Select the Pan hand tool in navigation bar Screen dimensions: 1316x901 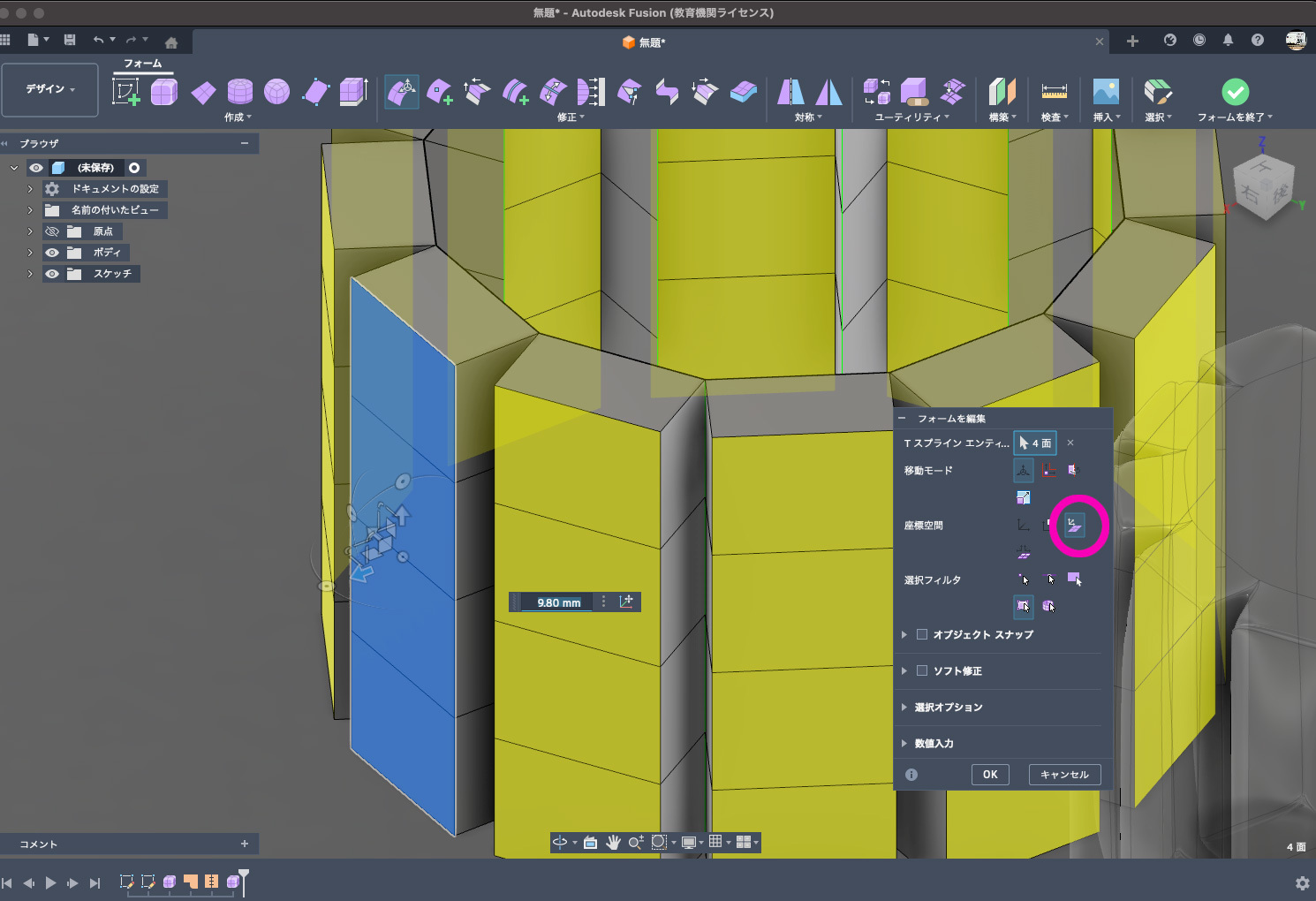click(x=613, y=843)
